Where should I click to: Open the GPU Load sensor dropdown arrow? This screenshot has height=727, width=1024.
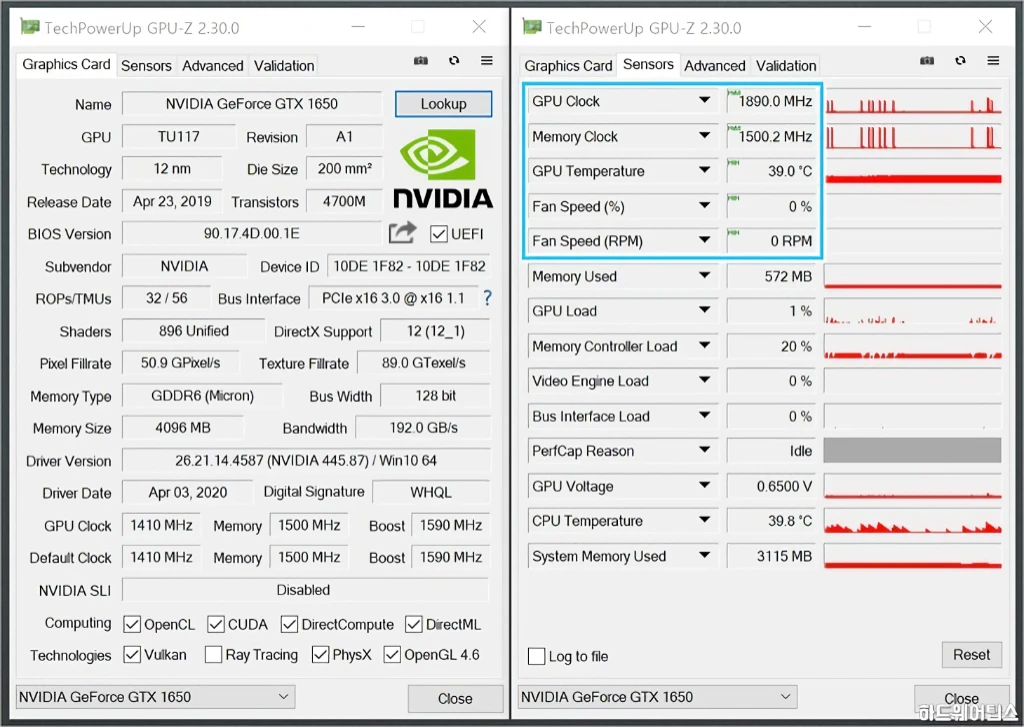pos(704,310)
